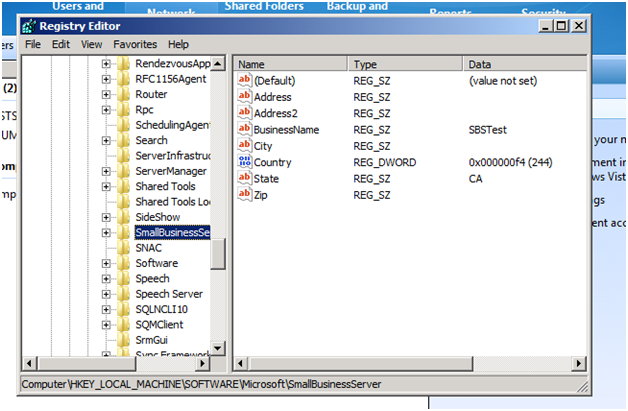Open Users and Groups tab in background console
628x411 pixels.
[x=78, y=6]
